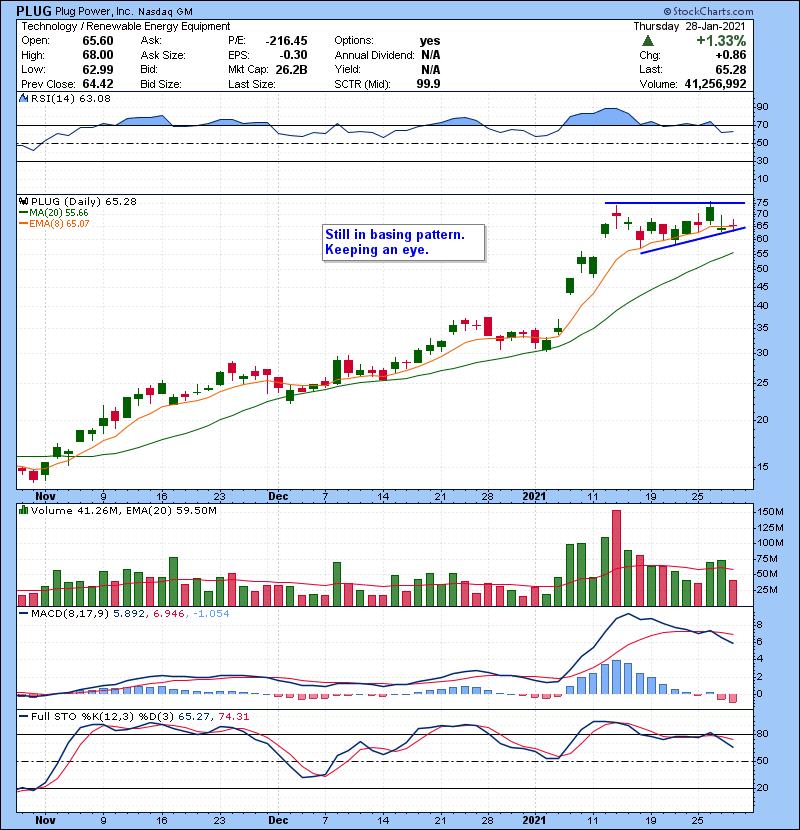Click the EPS value -0.30
Screen dimensions: 800x830
[x=294, y=55]
